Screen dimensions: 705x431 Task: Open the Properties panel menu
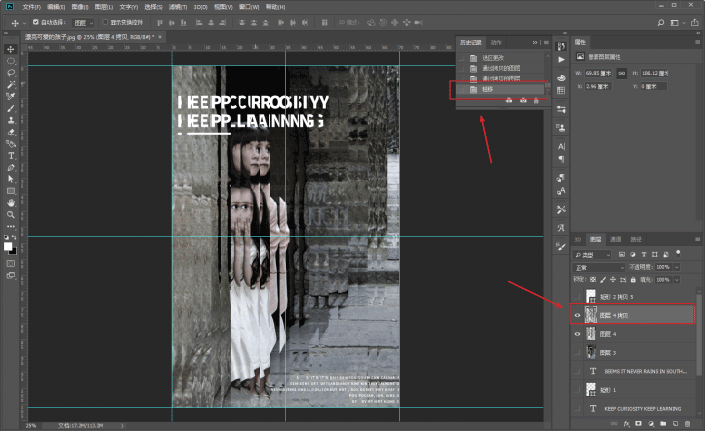pos(697,42)
